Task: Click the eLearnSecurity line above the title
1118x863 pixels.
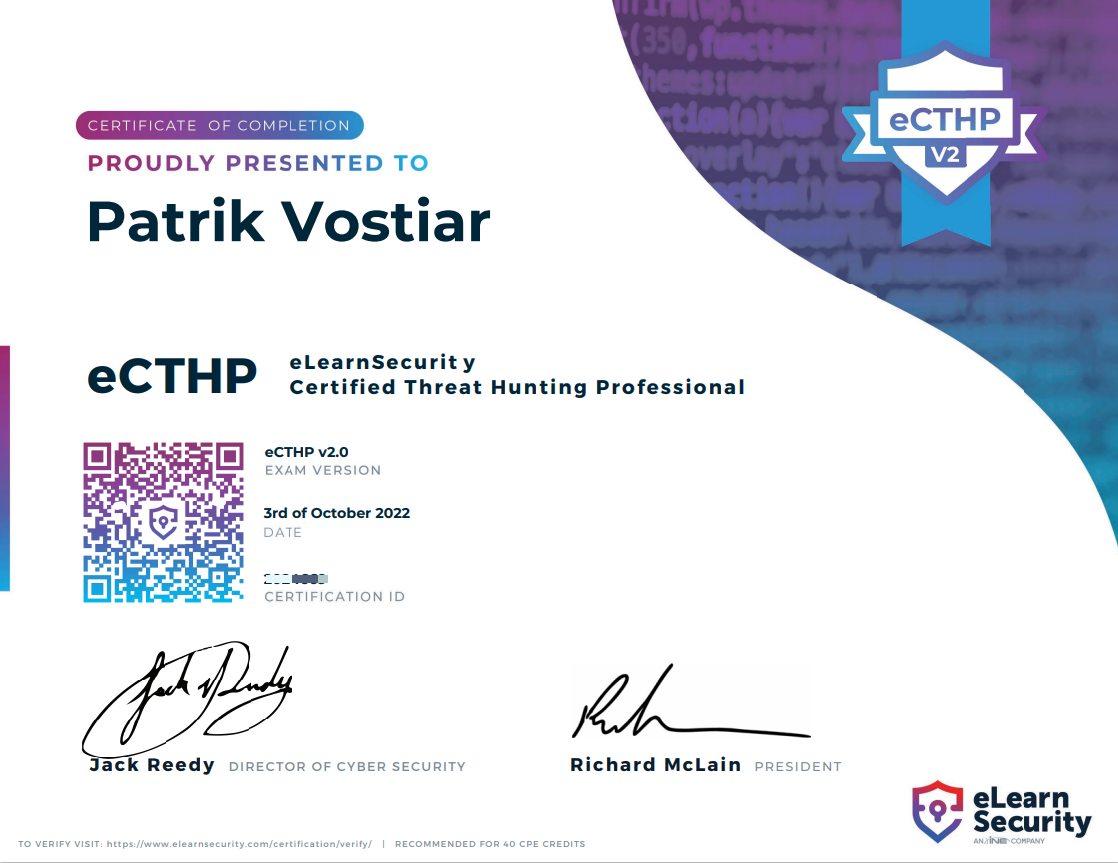Action: tap(382, 362)
